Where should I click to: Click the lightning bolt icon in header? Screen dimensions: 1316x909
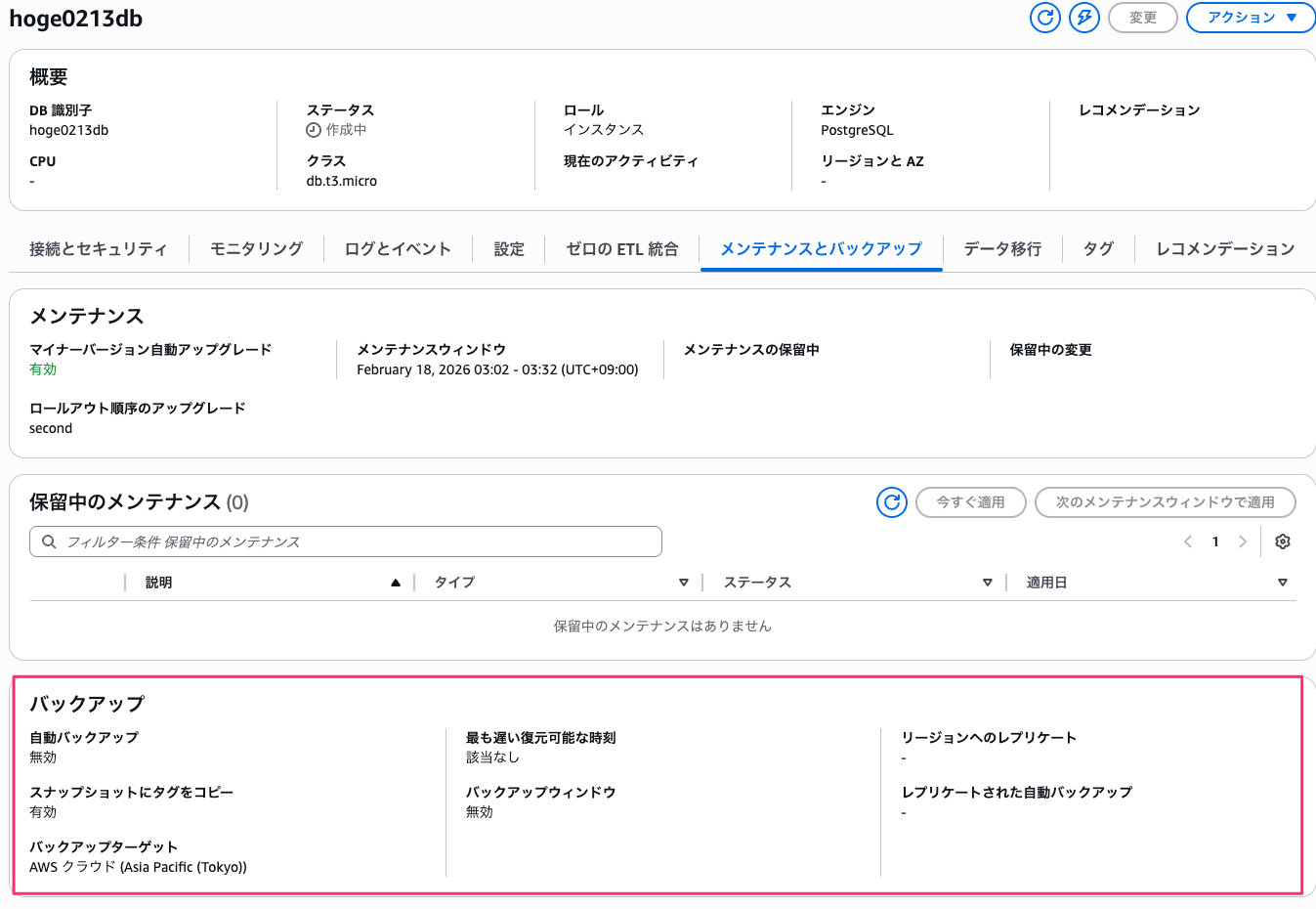coord(1083,18)
